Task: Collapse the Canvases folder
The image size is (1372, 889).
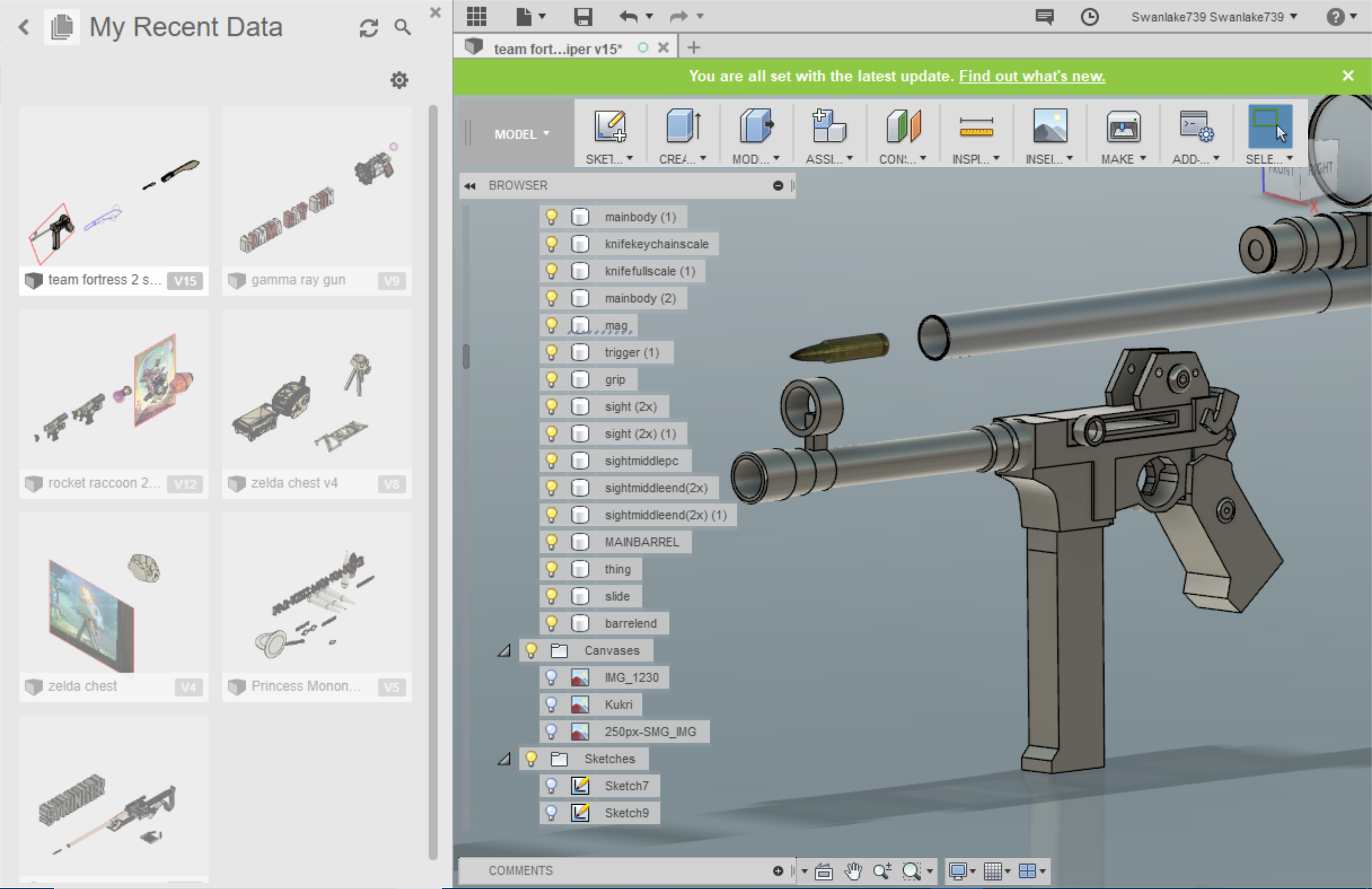Action: [x=504, y=651]
